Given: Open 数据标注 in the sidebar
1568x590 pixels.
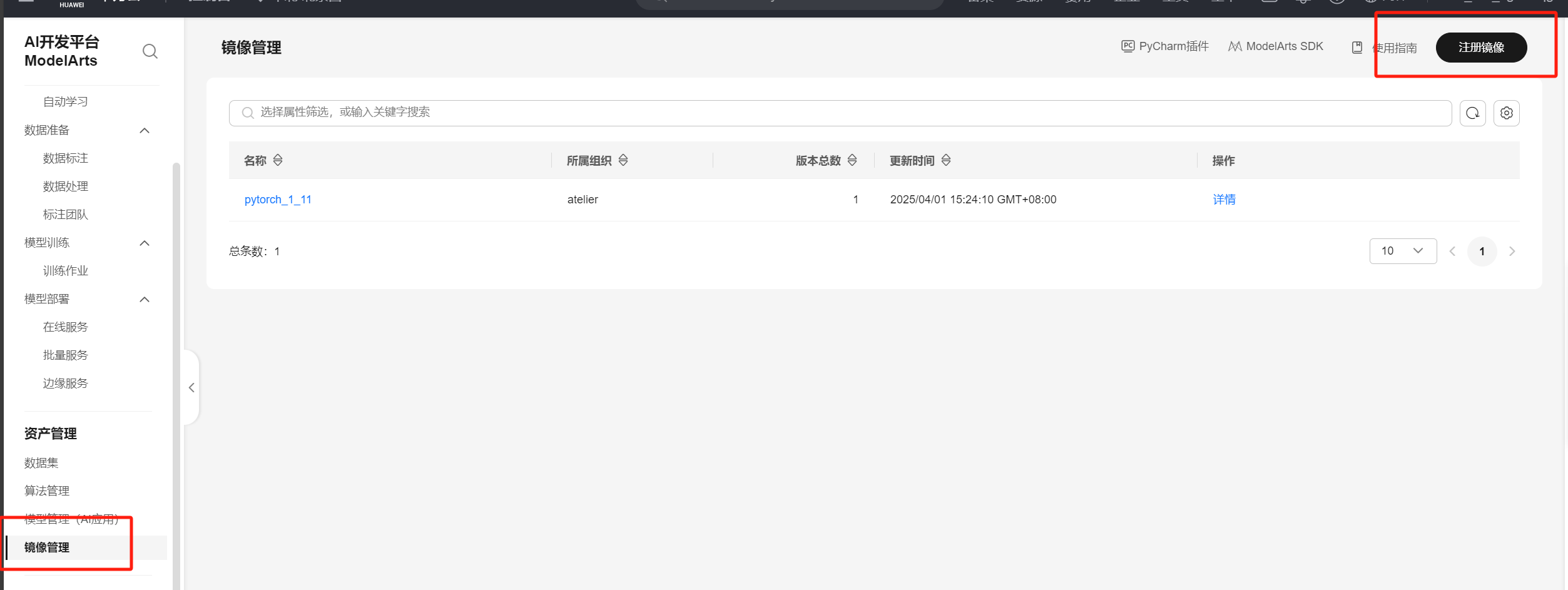Looking at the screenshot, I should coord(66,158).
